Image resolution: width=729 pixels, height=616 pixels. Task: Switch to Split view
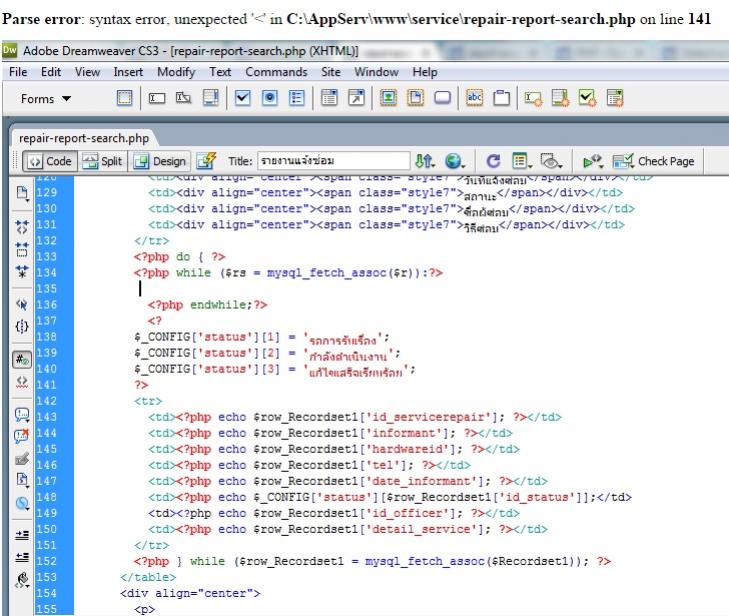(x=102, y=160)
